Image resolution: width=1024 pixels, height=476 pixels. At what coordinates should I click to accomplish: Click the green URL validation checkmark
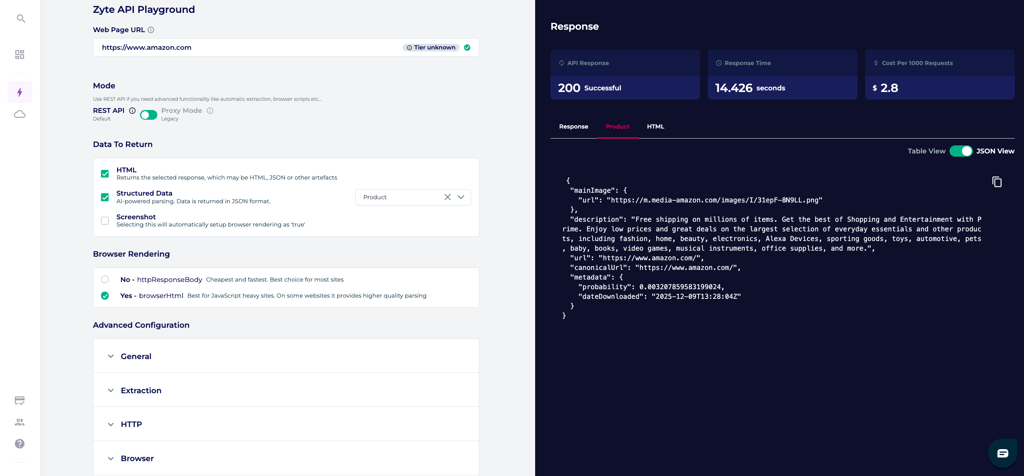coord(467,48)
